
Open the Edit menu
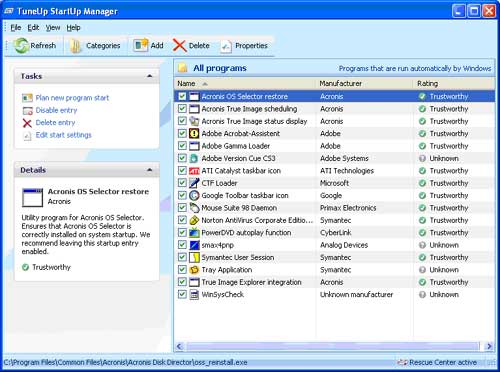33,28
